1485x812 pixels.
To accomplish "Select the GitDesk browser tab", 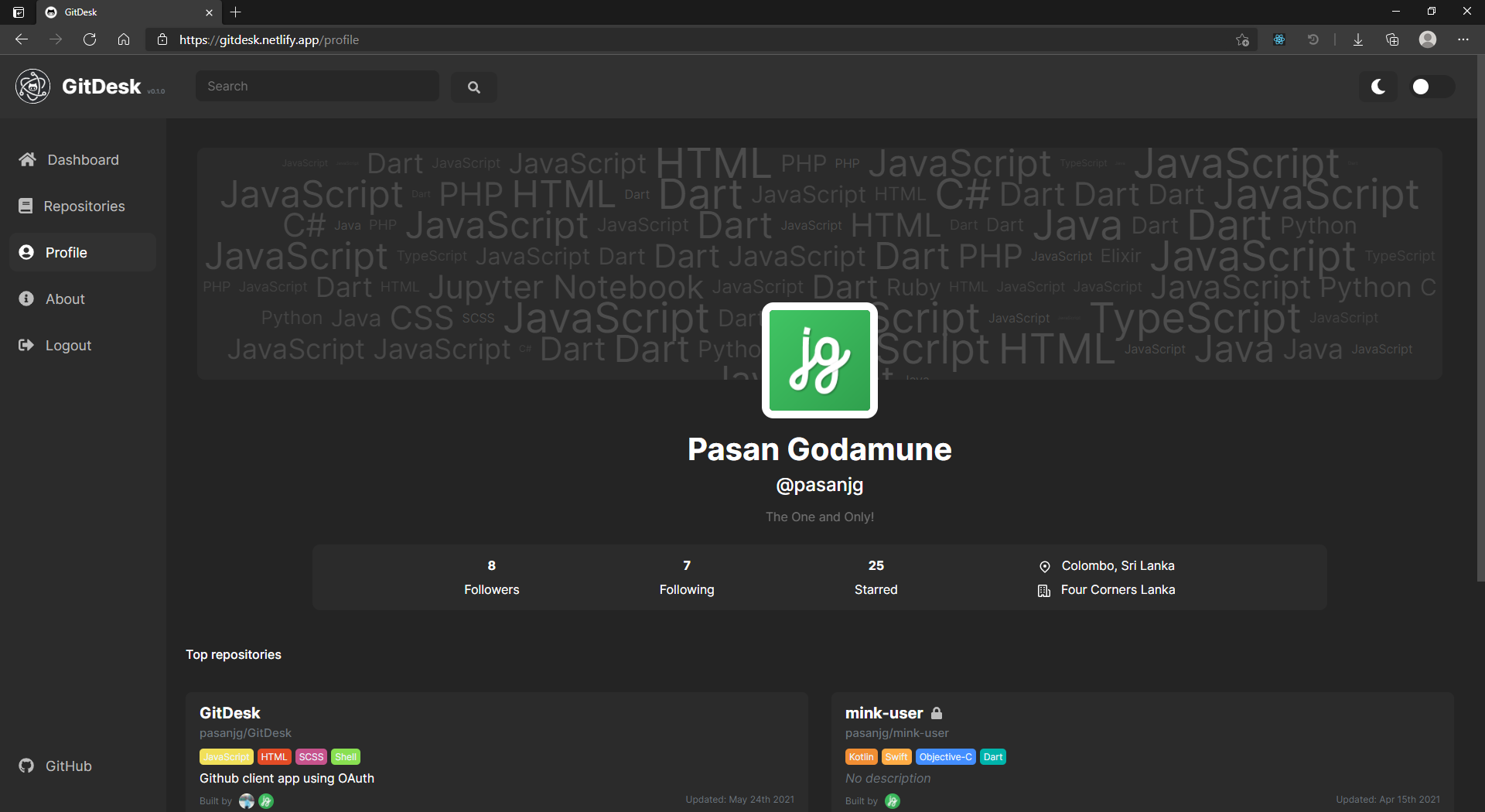I will 130,12.
